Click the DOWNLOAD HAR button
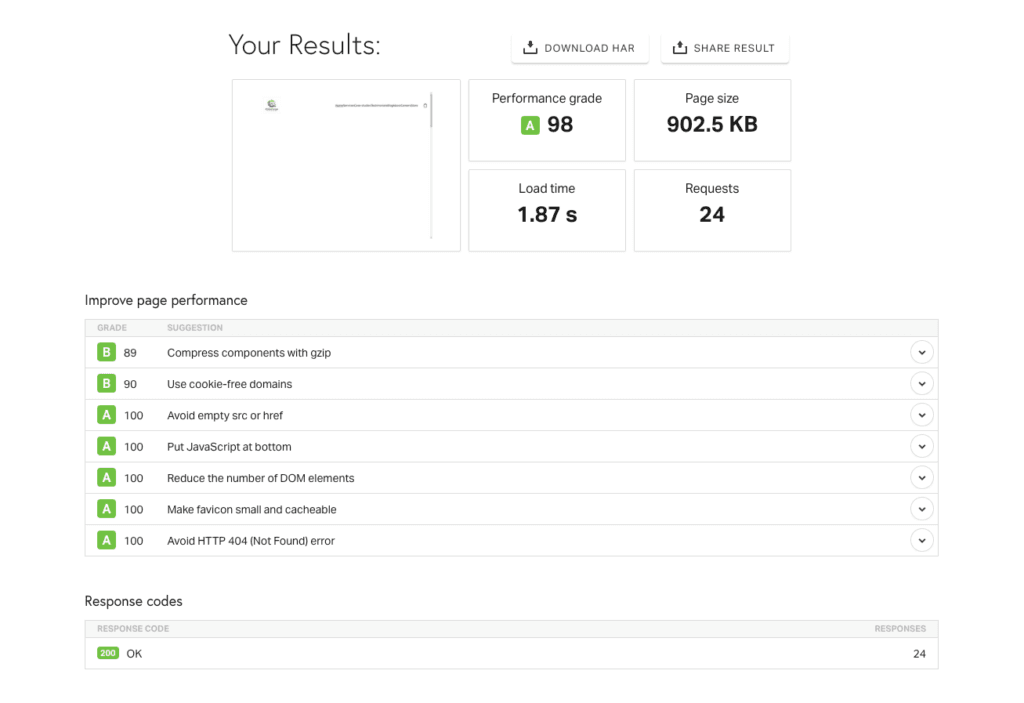The width and height of the screenshot is (1024, 703). tap(580, 46)
